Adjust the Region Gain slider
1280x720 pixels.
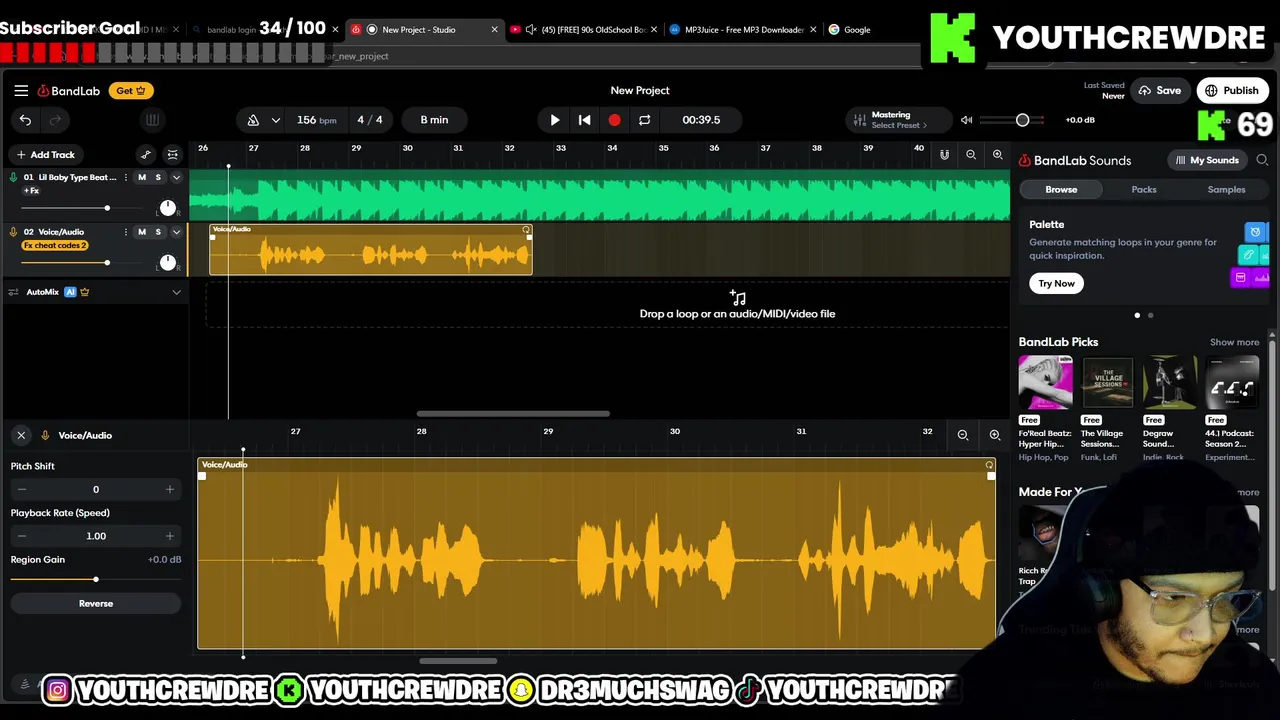click(x=95, y=580)
